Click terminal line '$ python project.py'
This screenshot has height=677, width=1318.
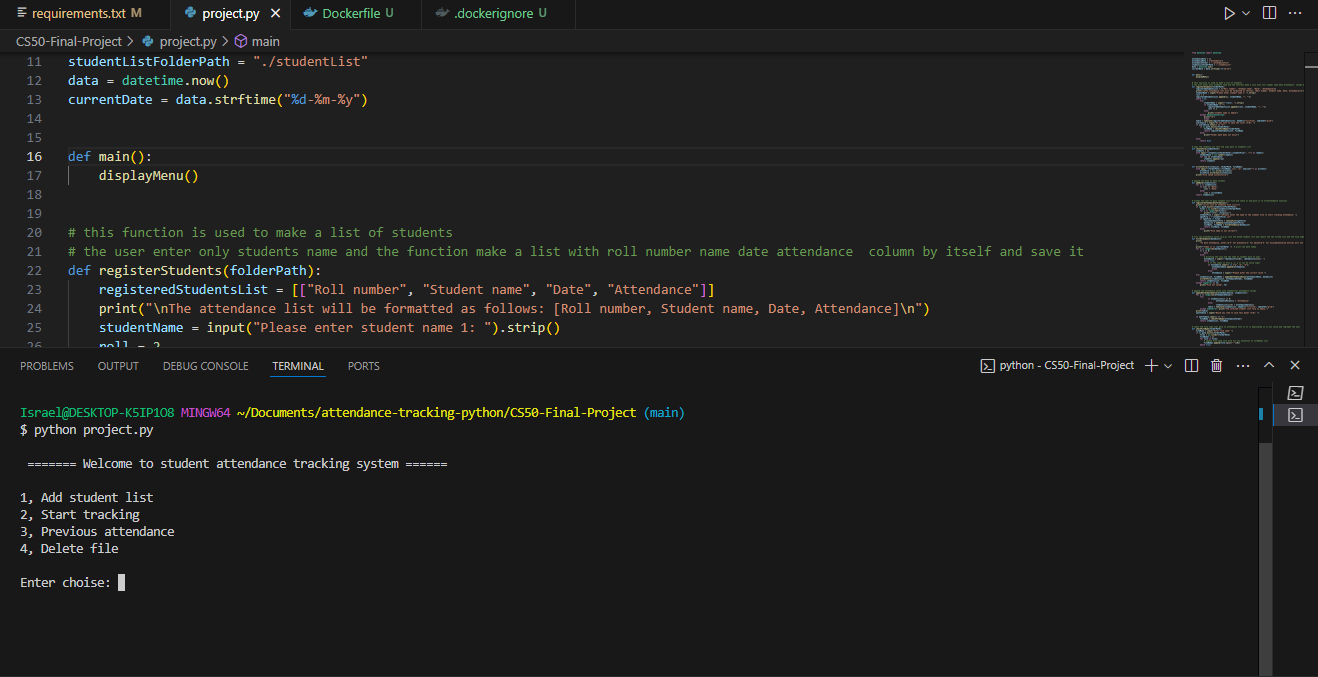(x=87, y=430)
